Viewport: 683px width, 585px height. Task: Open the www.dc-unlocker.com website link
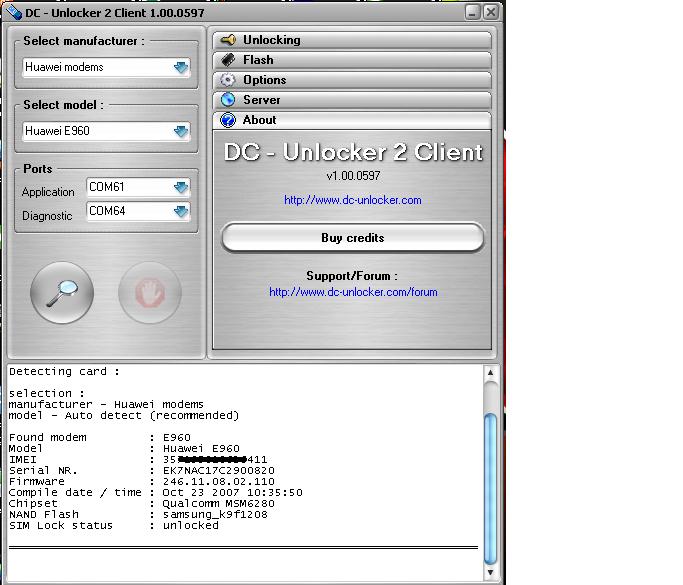352,200
